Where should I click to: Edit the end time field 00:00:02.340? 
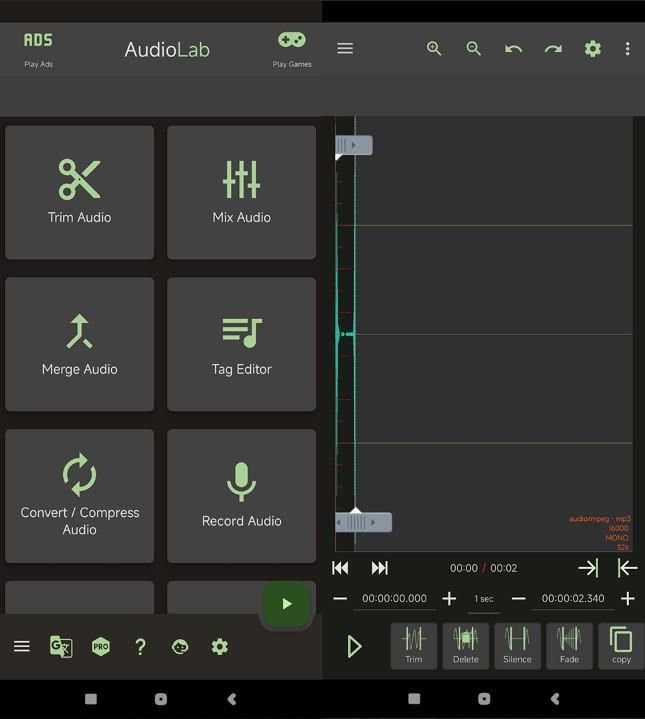tap(573, 598)
